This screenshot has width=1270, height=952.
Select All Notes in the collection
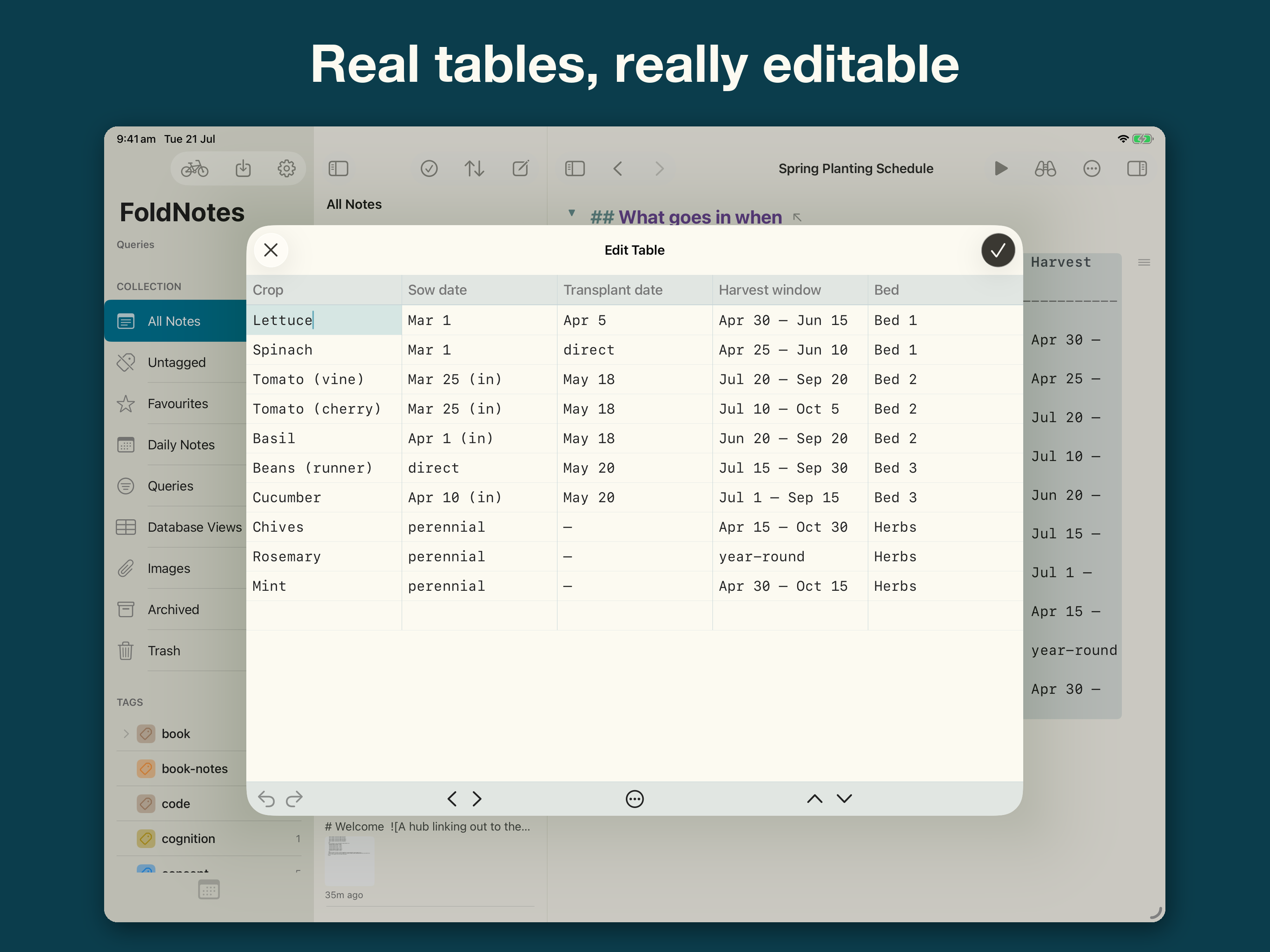click(x=175, y=321)
